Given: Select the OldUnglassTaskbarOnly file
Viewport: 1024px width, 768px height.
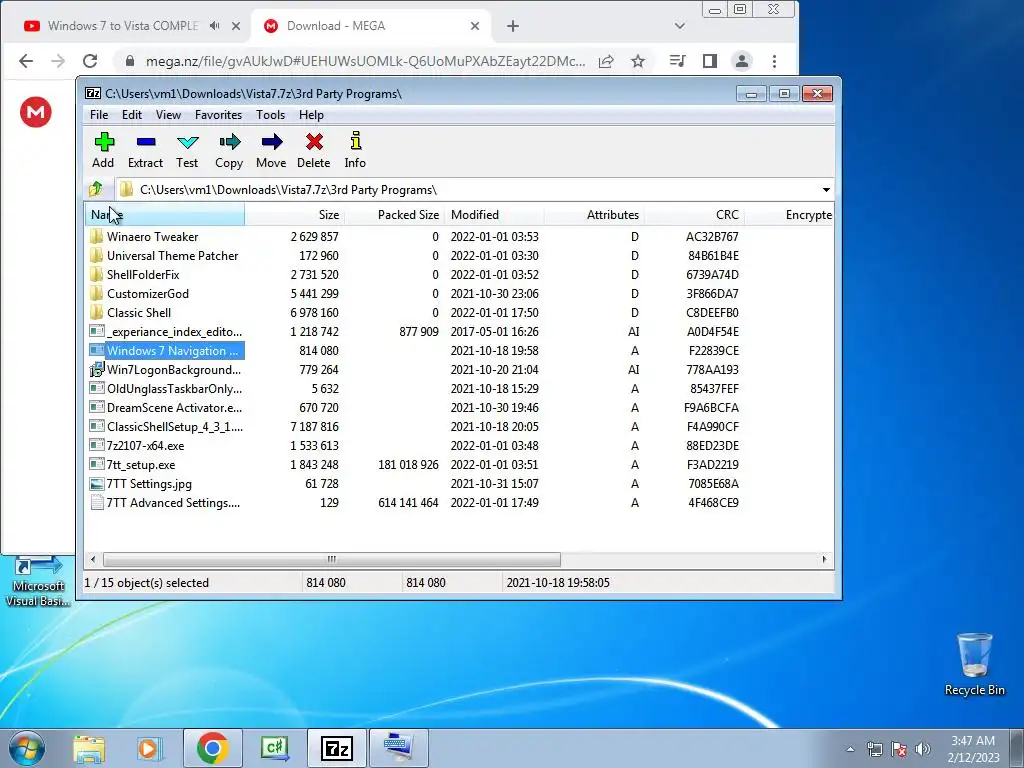Looking at the screenshot, I should click(174, 389).
